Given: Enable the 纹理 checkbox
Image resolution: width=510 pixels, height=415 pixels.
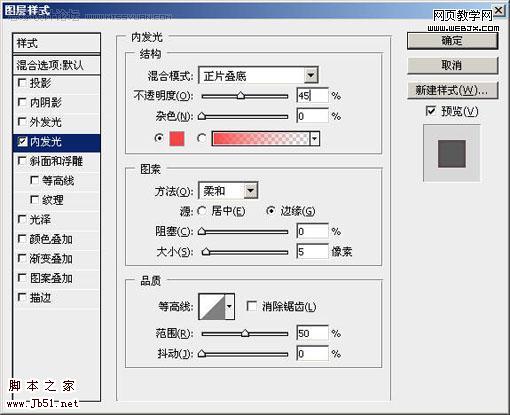Looking at the screenshot, I should [34, 200].
